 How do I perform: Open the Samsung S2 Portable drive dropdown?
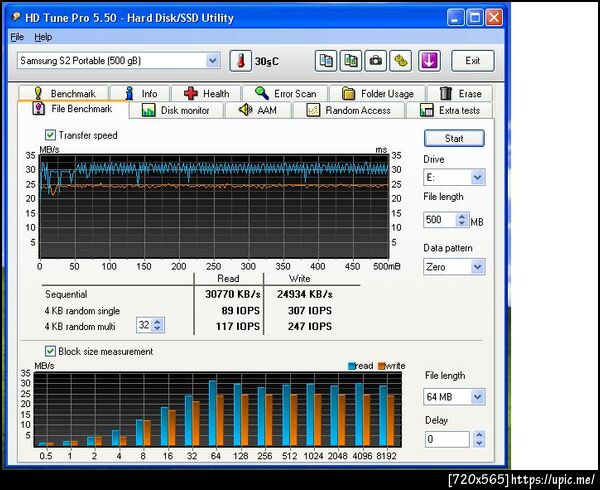coord(213,60)
